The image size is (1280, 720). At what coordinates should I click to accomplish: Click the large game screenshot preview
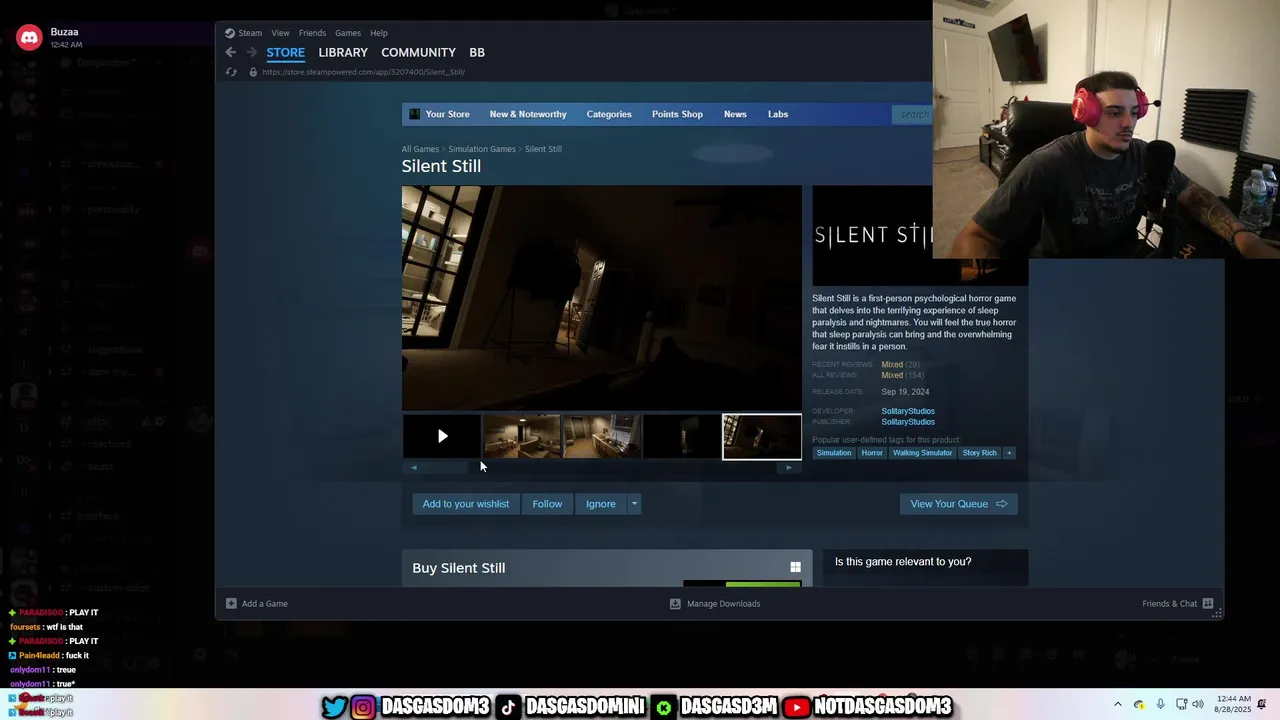click(x=601, y=298)
